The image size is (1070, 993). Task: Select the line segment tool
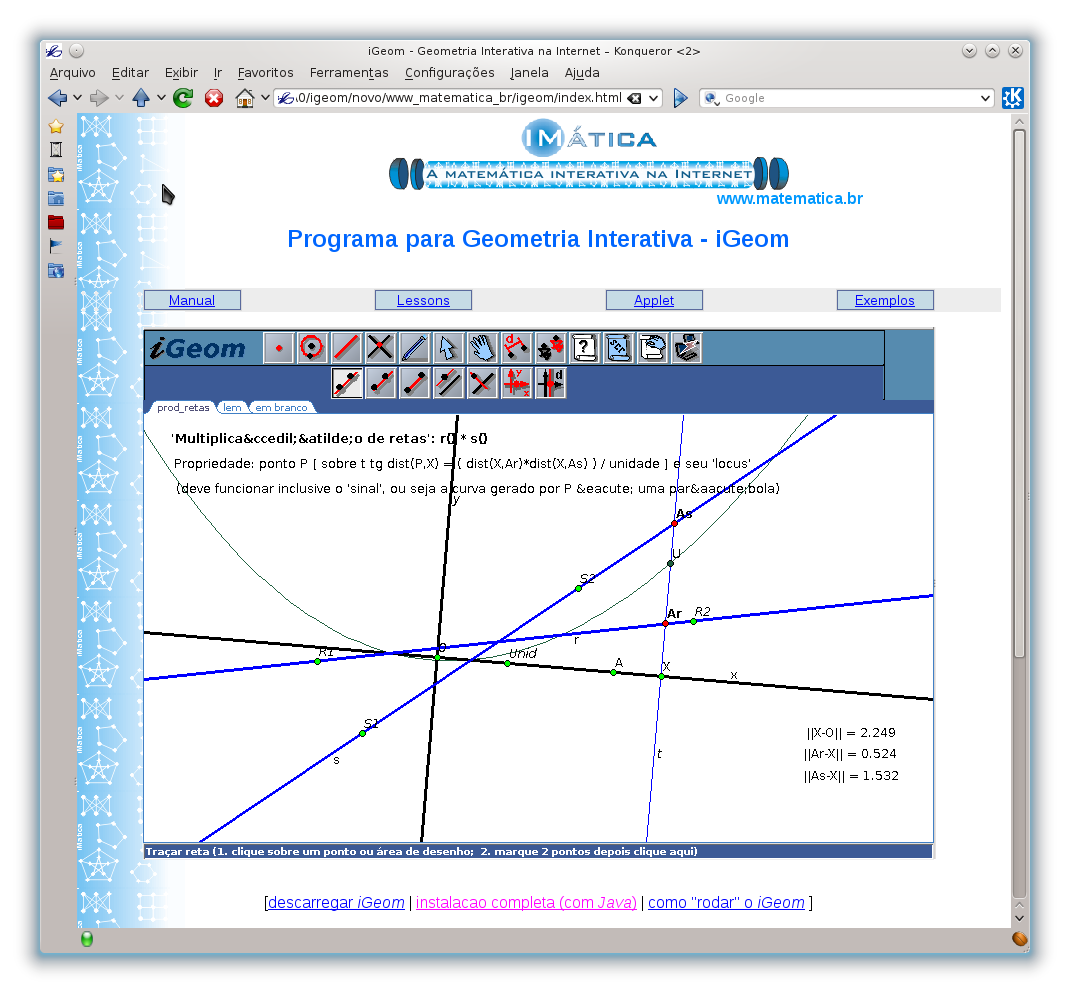pos(414,382)
